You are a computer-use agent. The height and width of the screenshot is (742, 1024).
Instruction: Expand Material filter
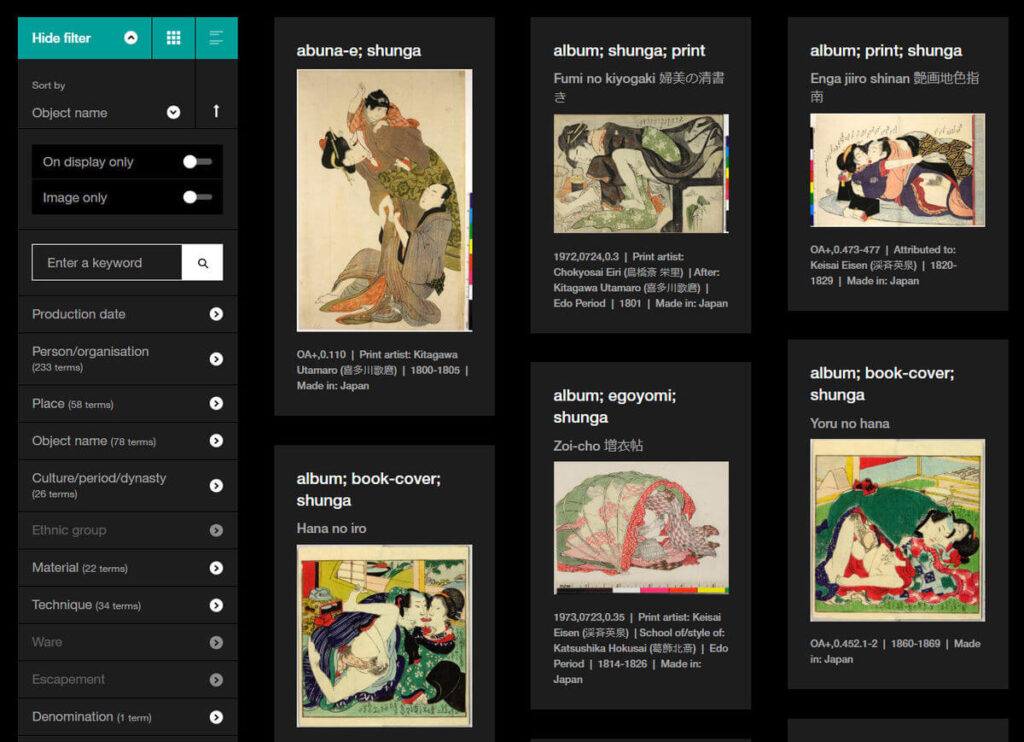(x=127, y=568)
